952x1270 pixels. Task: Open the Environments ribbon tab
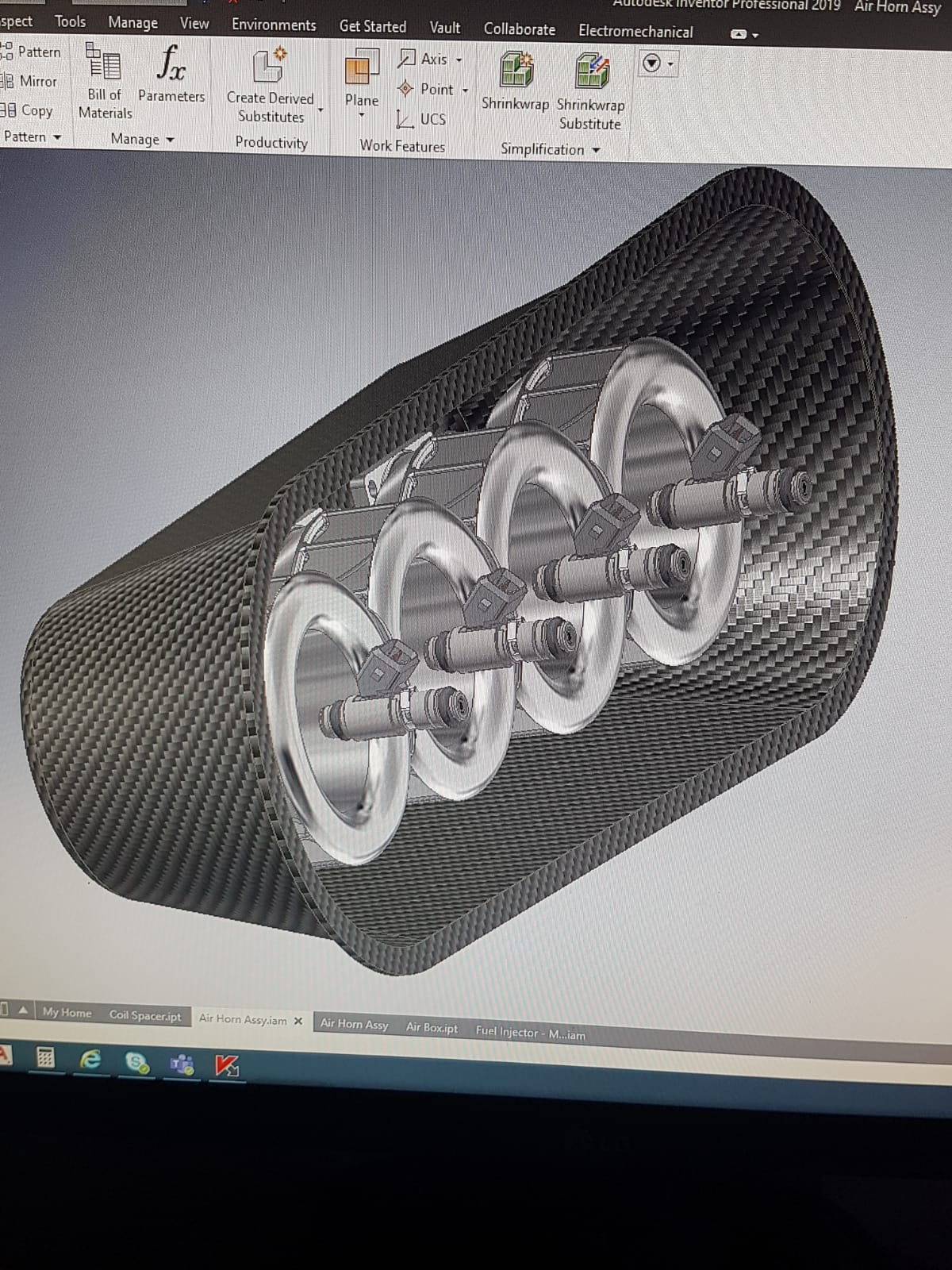point(274,25)
